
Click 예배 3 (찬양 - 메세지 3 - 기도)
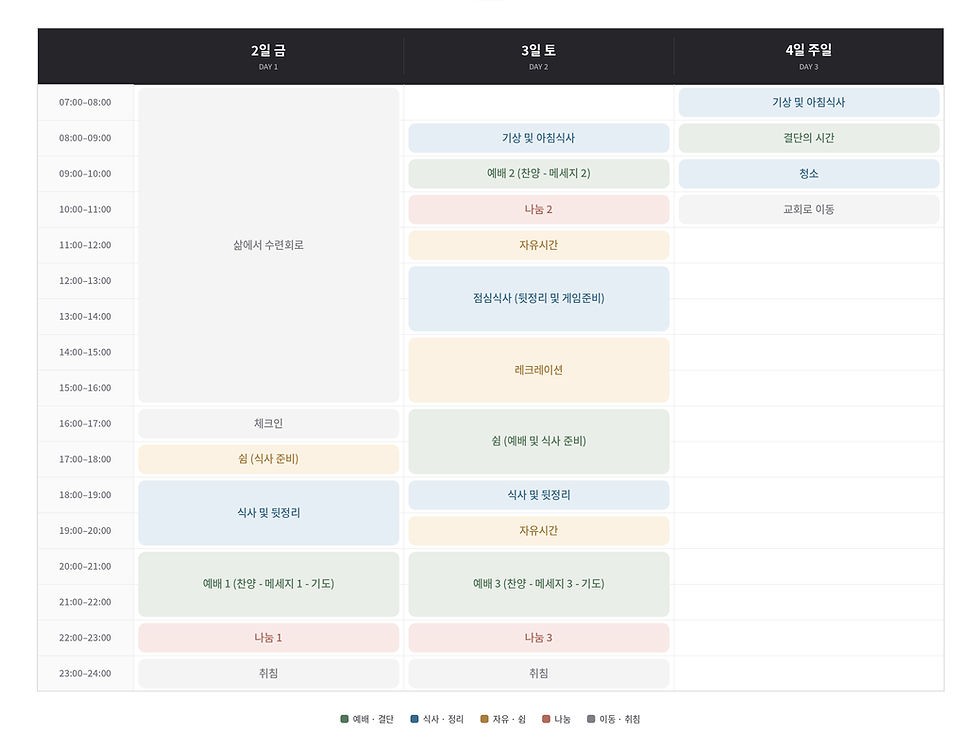coord(539,584)
